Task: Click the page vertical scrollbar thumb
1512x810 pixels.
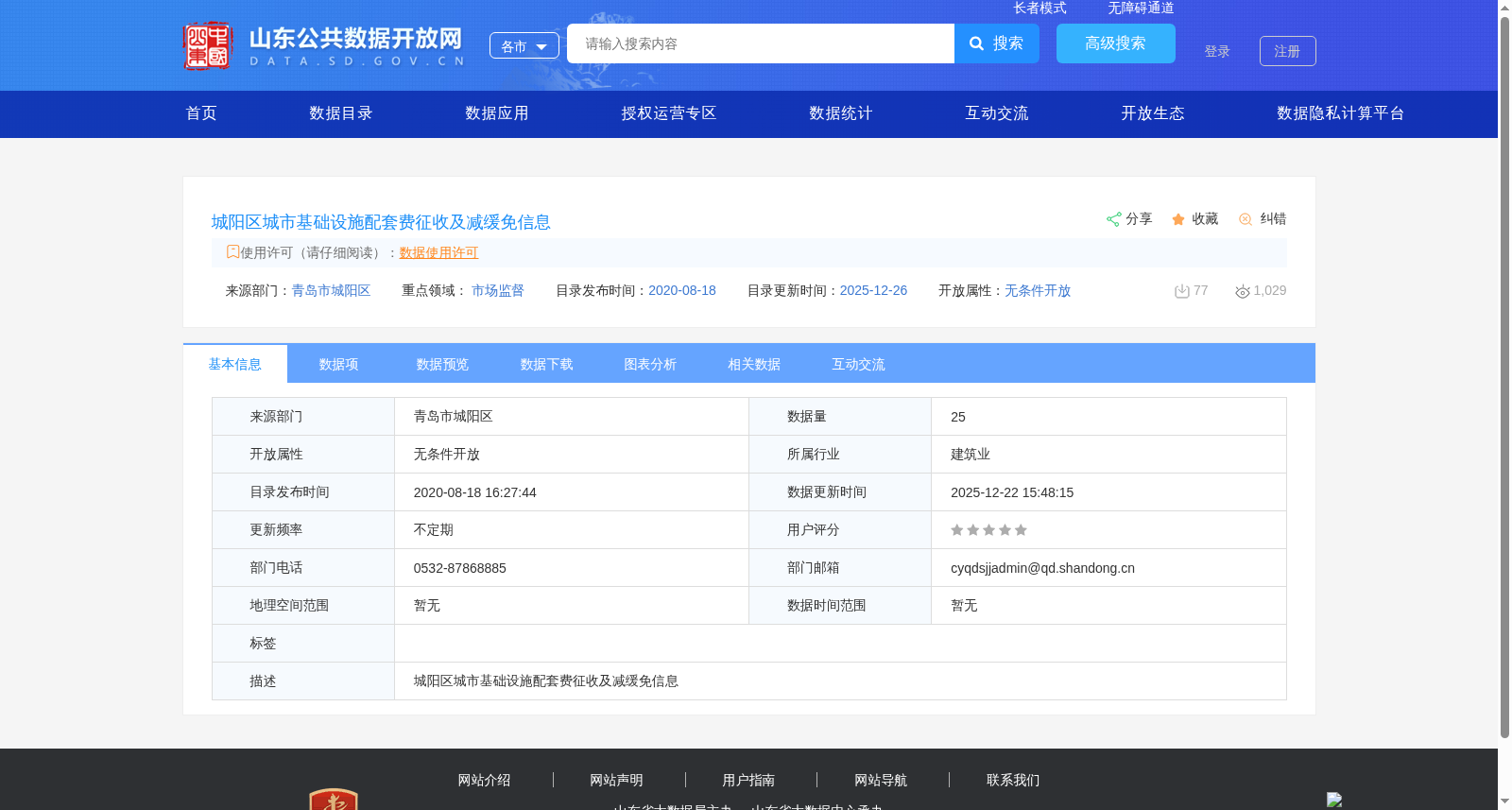Action: click(1504, 376)
